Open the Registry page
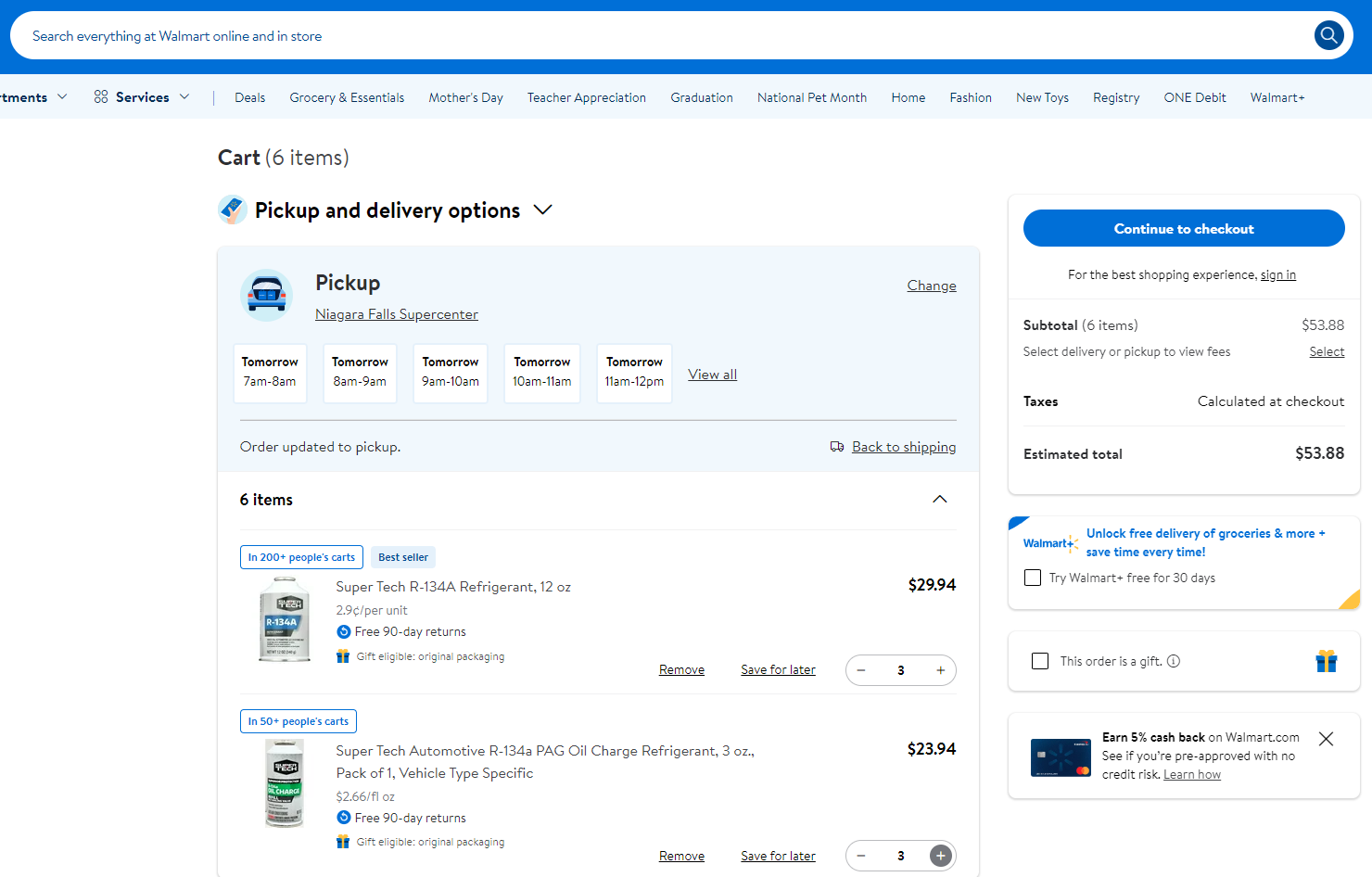The image size is (1372, 877). click(1116, 97)
